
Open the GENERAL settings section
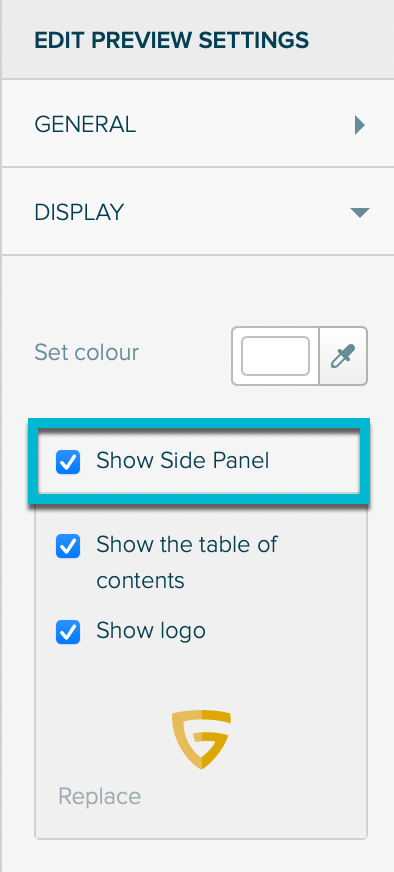pyautogui.click(x=197, y=123)
